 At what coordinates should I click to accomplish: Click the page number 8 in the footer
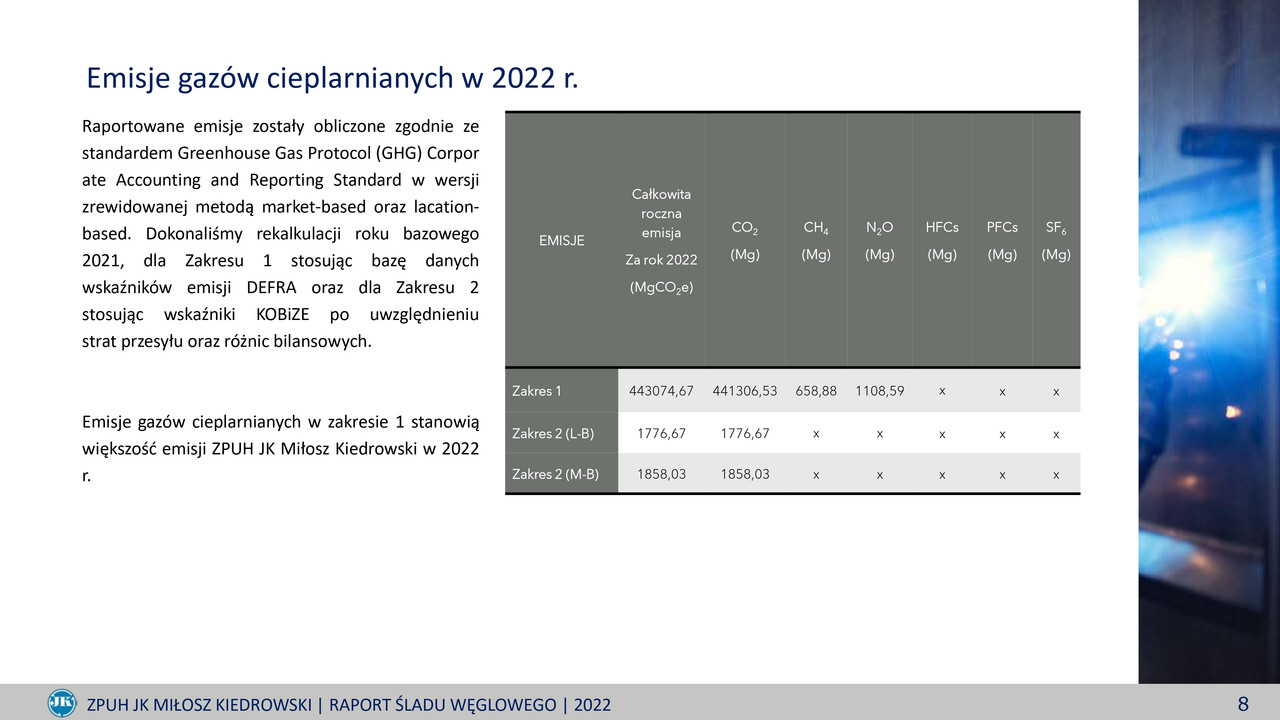(1243, 703)
